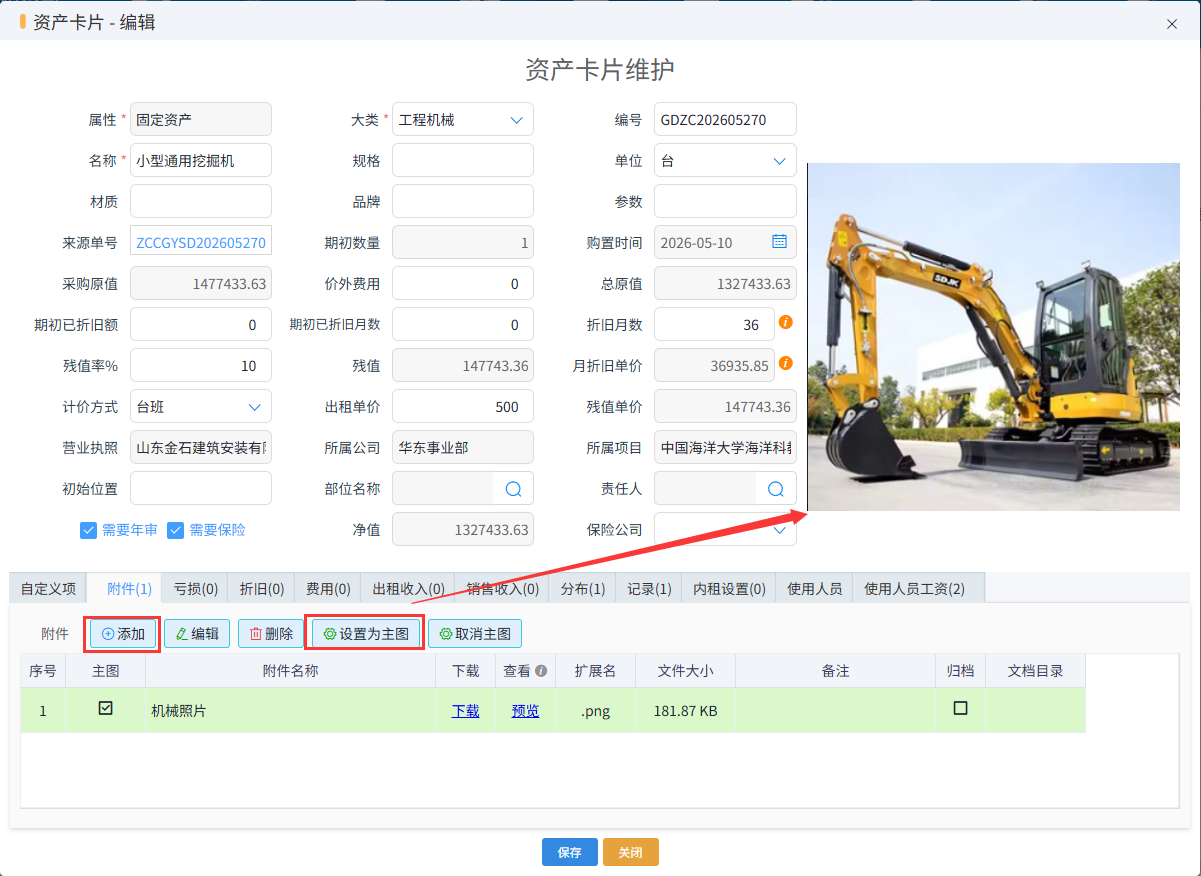
Task: Click the orange marker icon before the dialog title
Action: 23,22
